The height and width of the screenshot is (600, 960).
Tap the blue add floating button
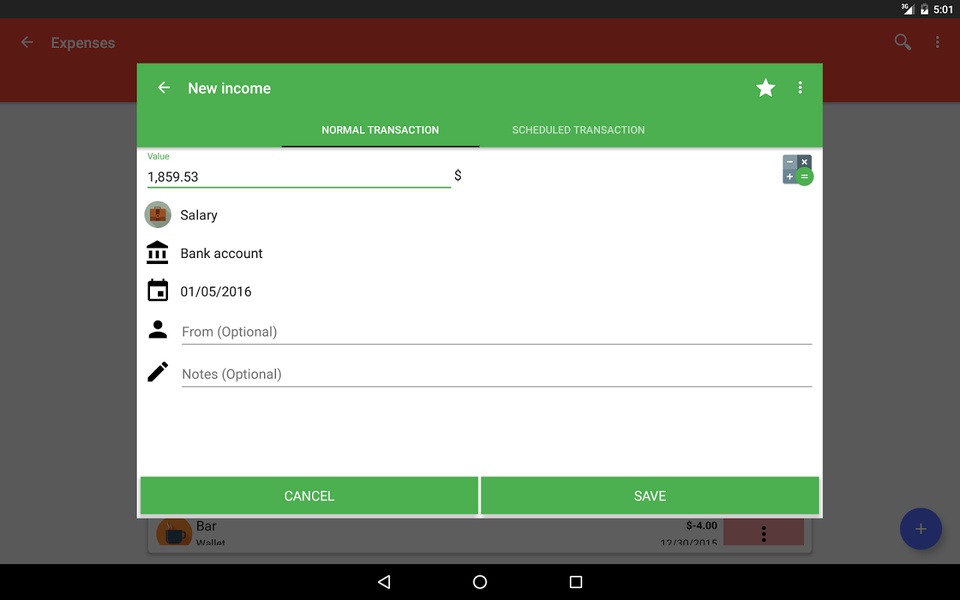coord(921,529)
